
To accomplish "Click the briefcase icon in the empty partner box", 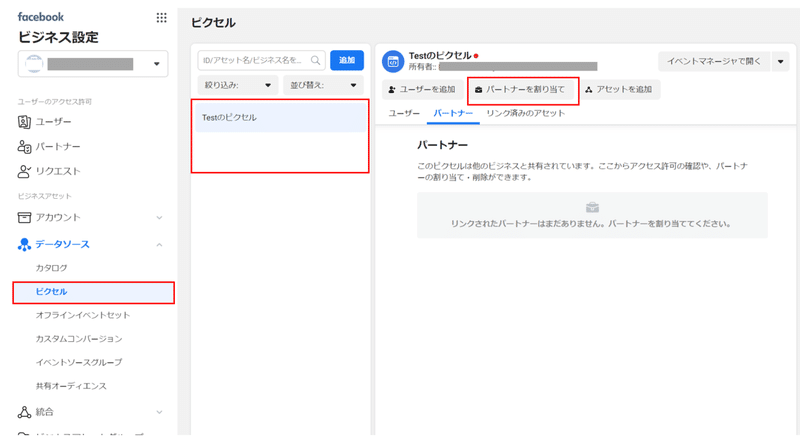I will click(592, 207).
